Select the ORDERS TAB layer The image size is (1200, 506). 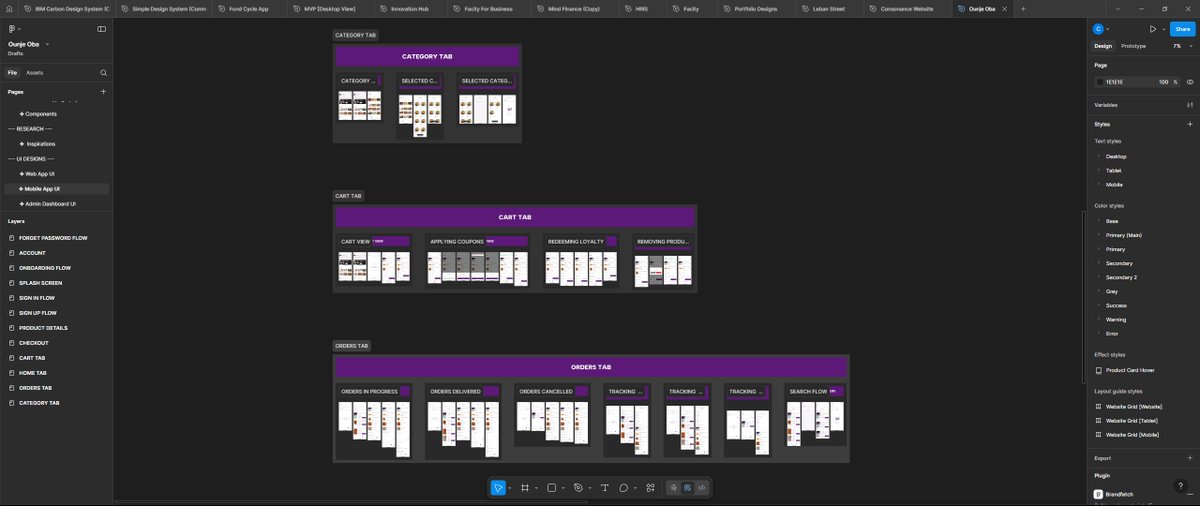click(35, 388)
